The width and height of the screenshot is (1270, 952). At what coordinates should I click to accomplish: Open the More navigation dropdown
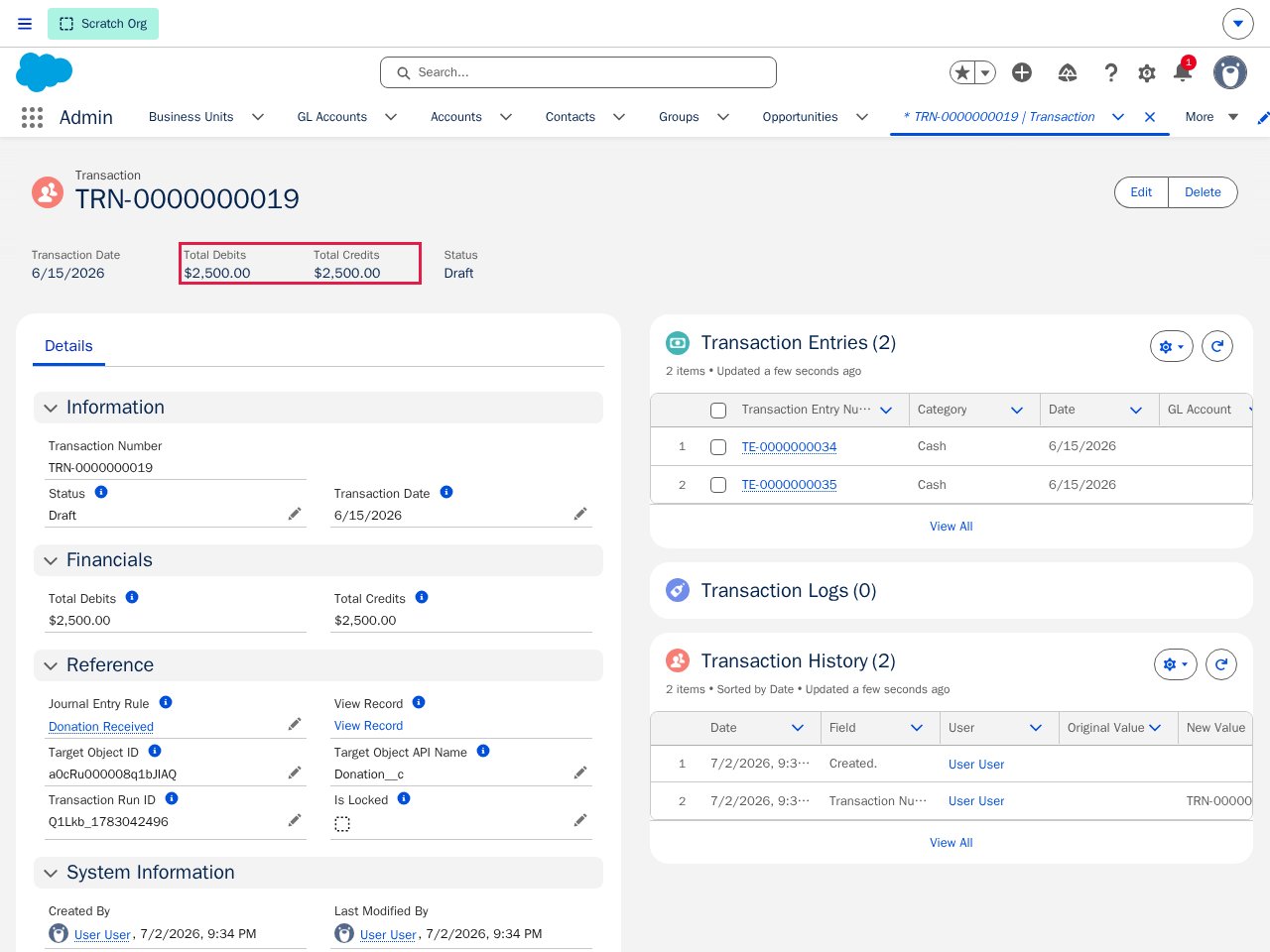[1211, 117]
